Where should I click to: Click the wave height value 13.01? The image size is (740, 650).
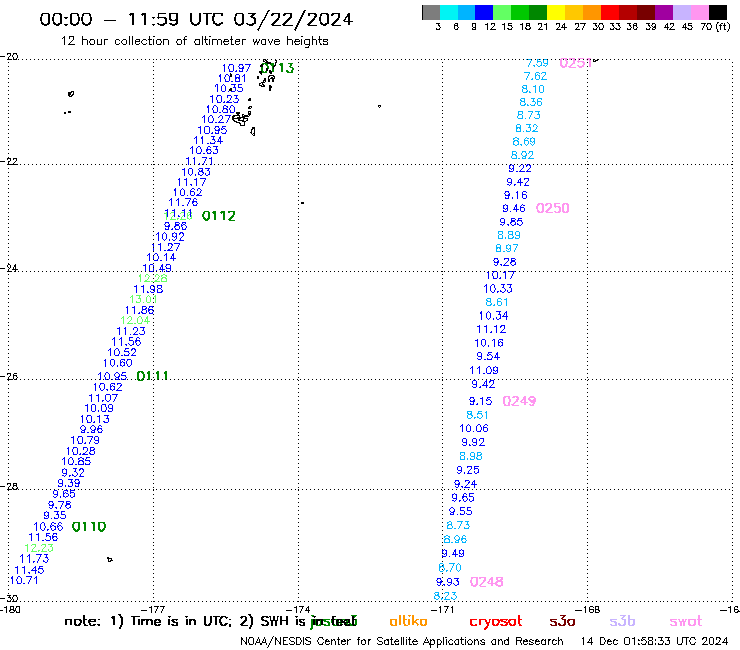coord(143,299)
